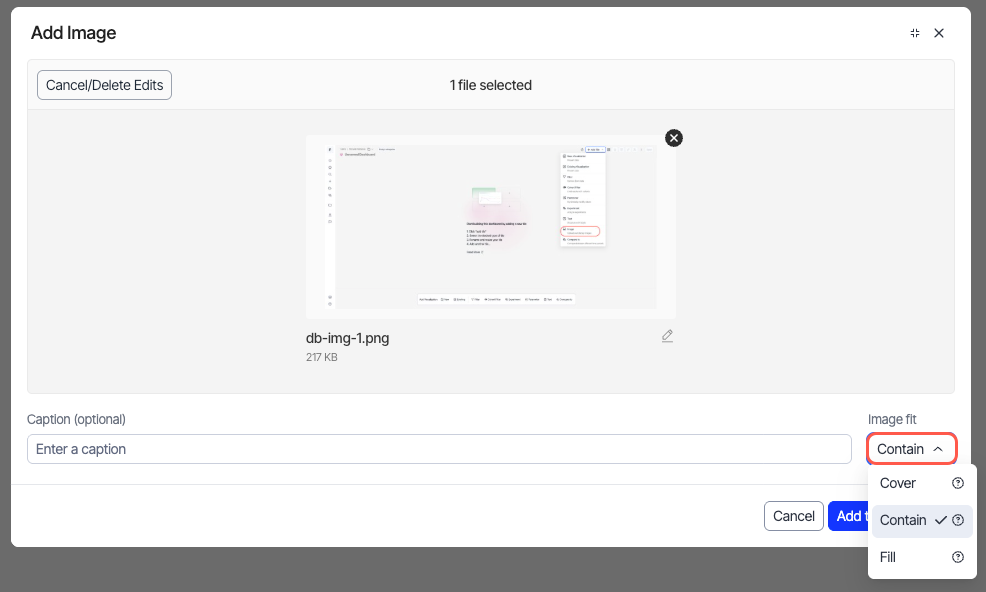The image size is (986, 592).
Task: Select the Contain image fit option
Action: click(x=903, y=520)
